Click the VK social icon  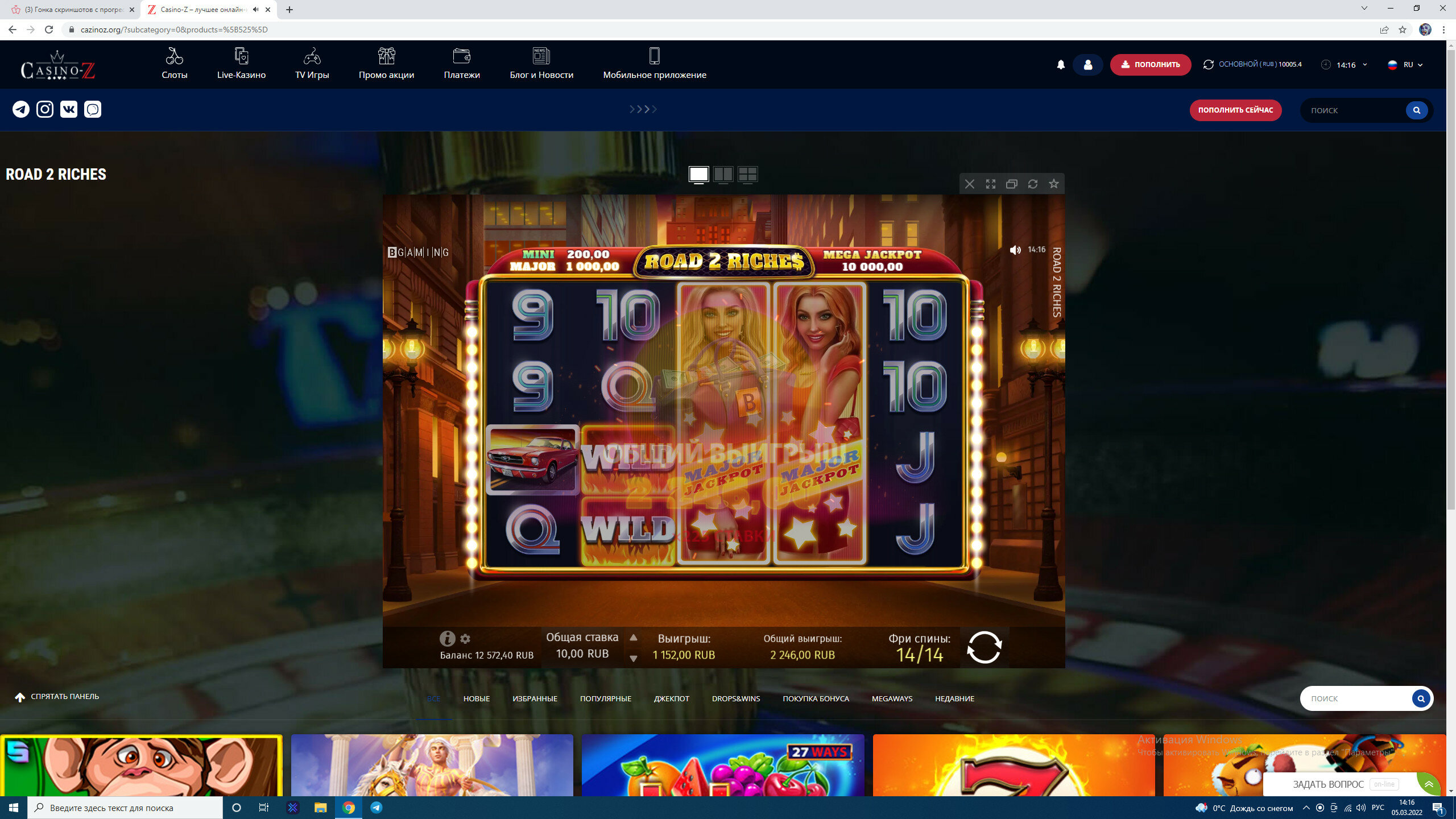point(69,109)
